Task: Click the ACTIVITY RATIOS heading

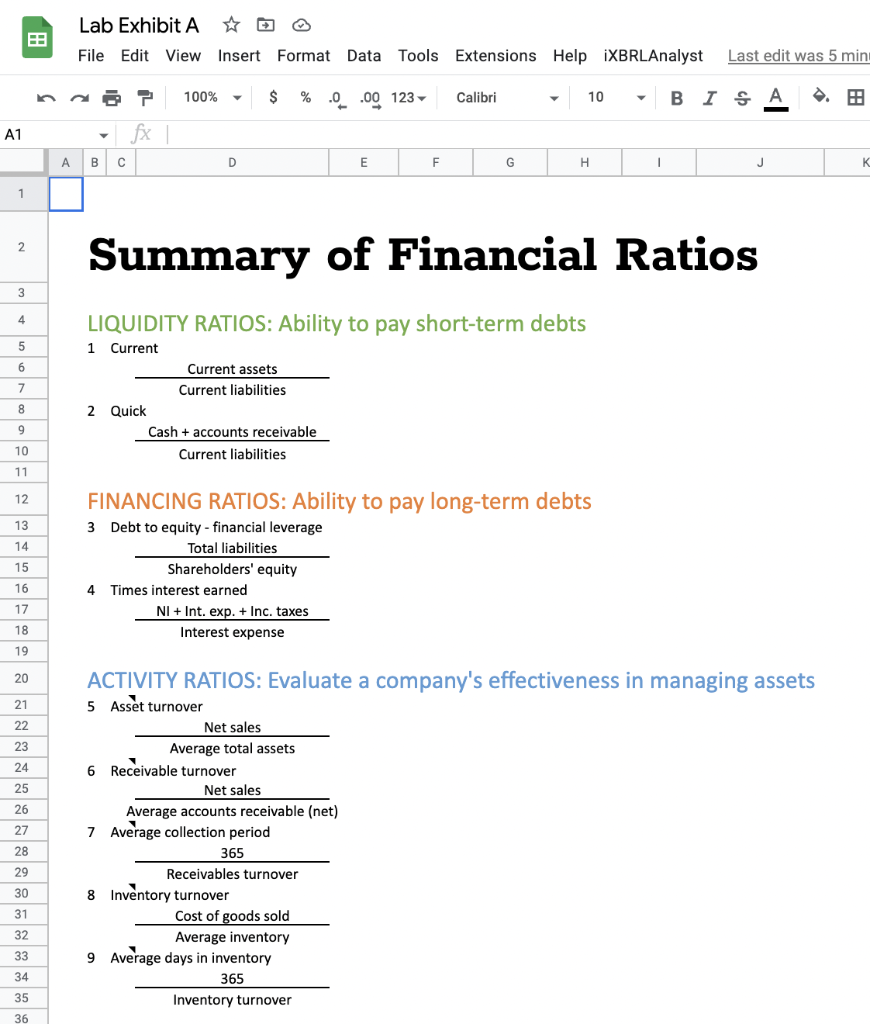Action: pos(451,680)
